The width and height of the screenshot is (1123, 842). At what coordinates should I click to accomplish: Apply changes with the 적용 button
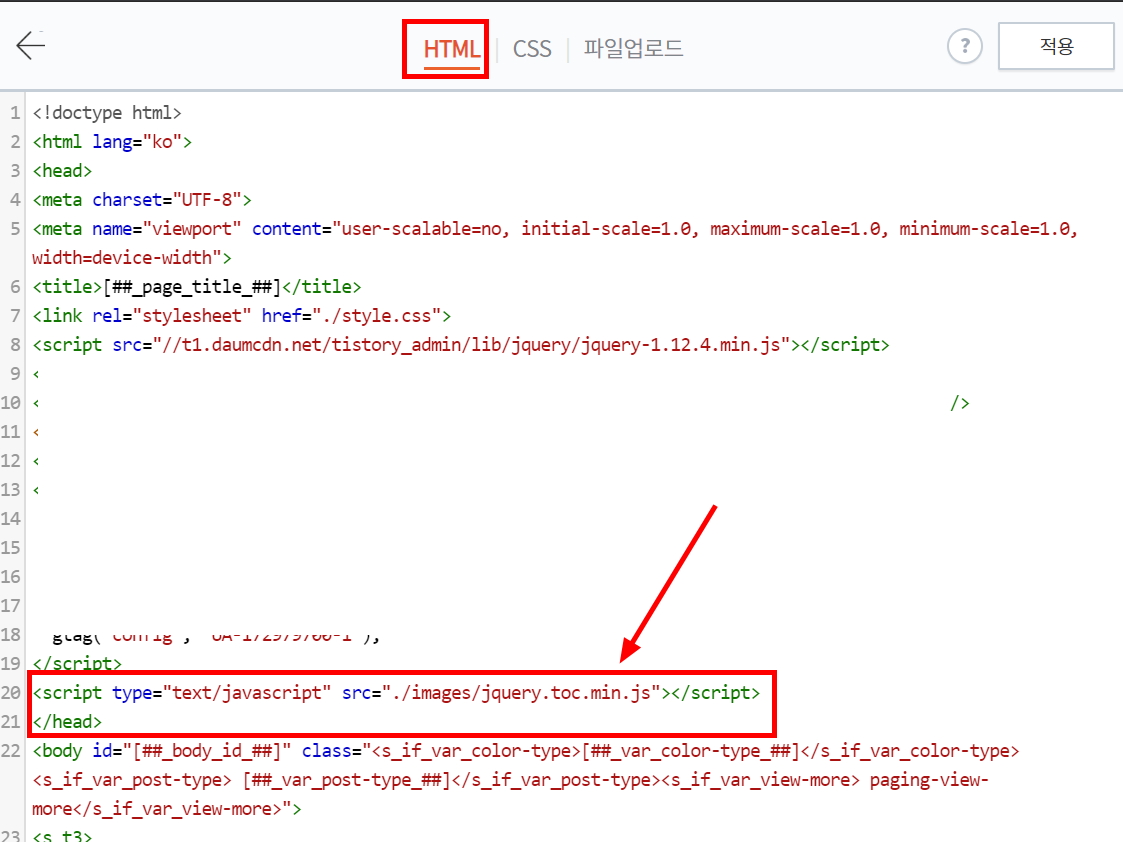1056,47
